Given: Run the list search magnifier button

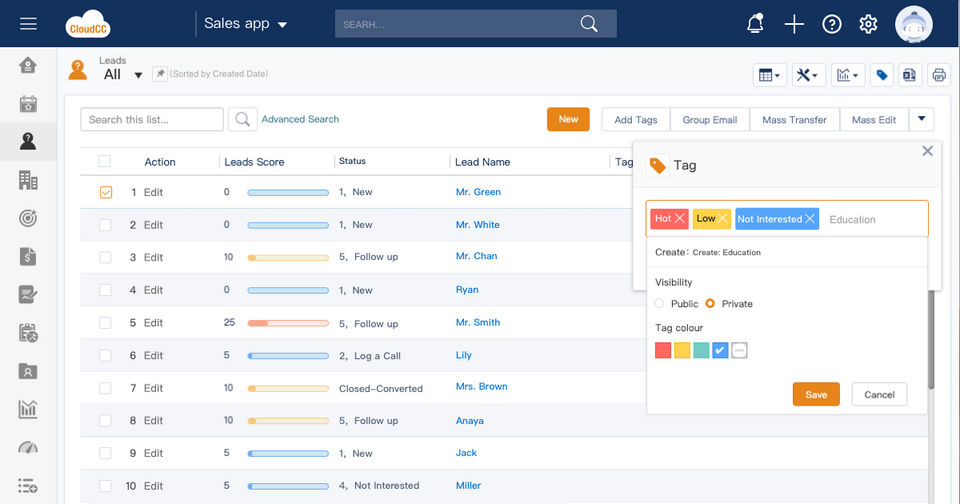Looking at the screenshot, I should point(242,119).
